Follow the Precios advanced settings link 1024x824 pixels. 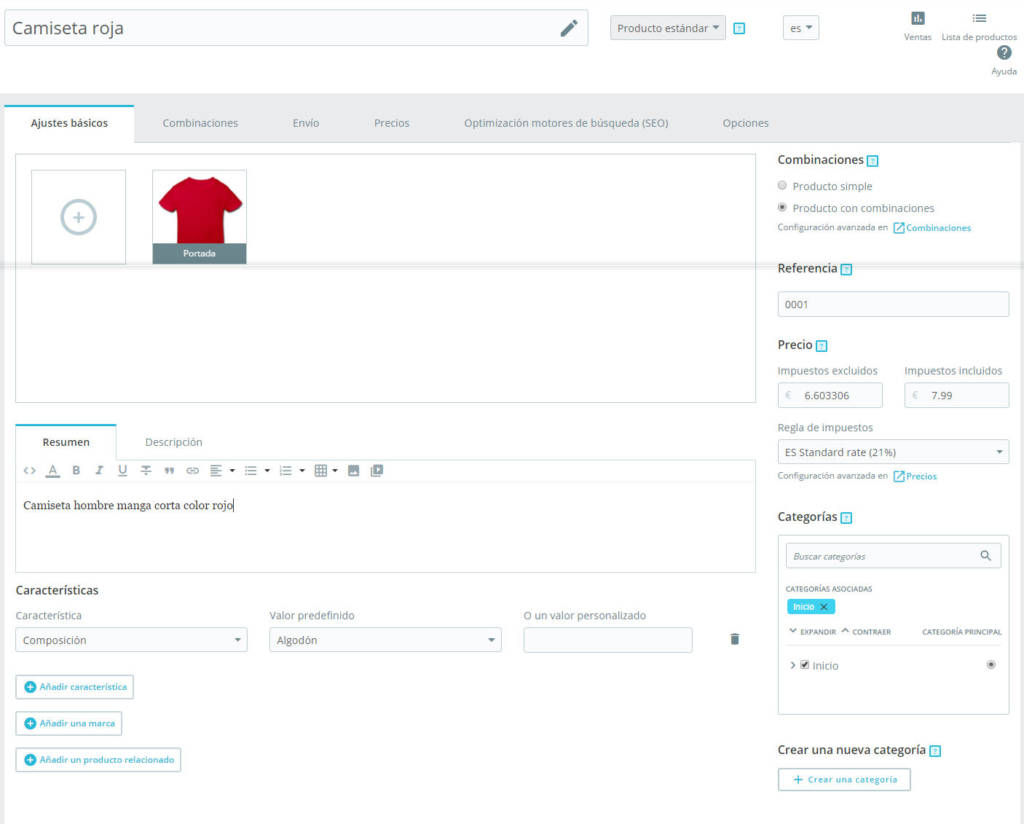(x=915, y=476)
